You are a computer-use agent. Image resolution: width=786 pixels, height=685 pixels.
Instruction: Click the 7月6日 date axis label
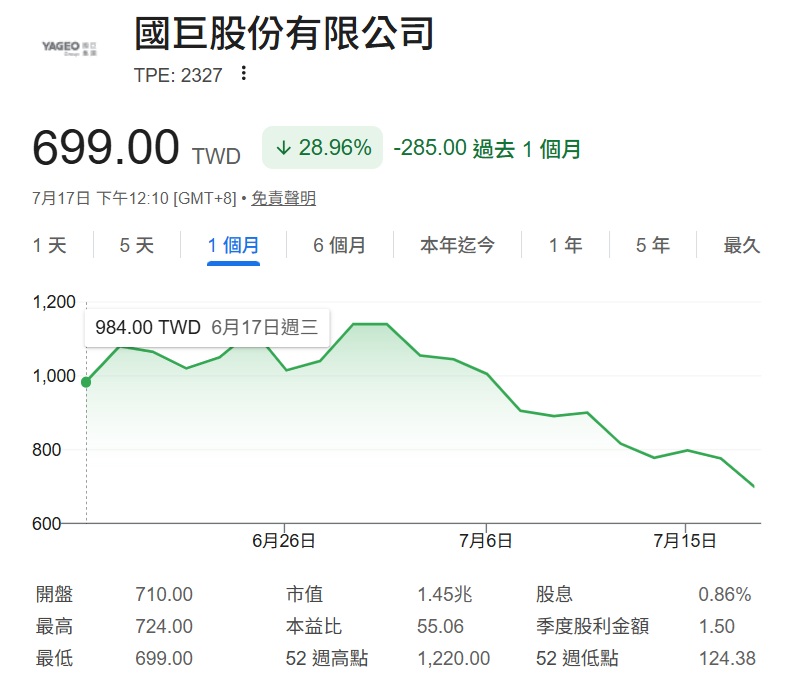pyautogui.click(x=486, y=541)
